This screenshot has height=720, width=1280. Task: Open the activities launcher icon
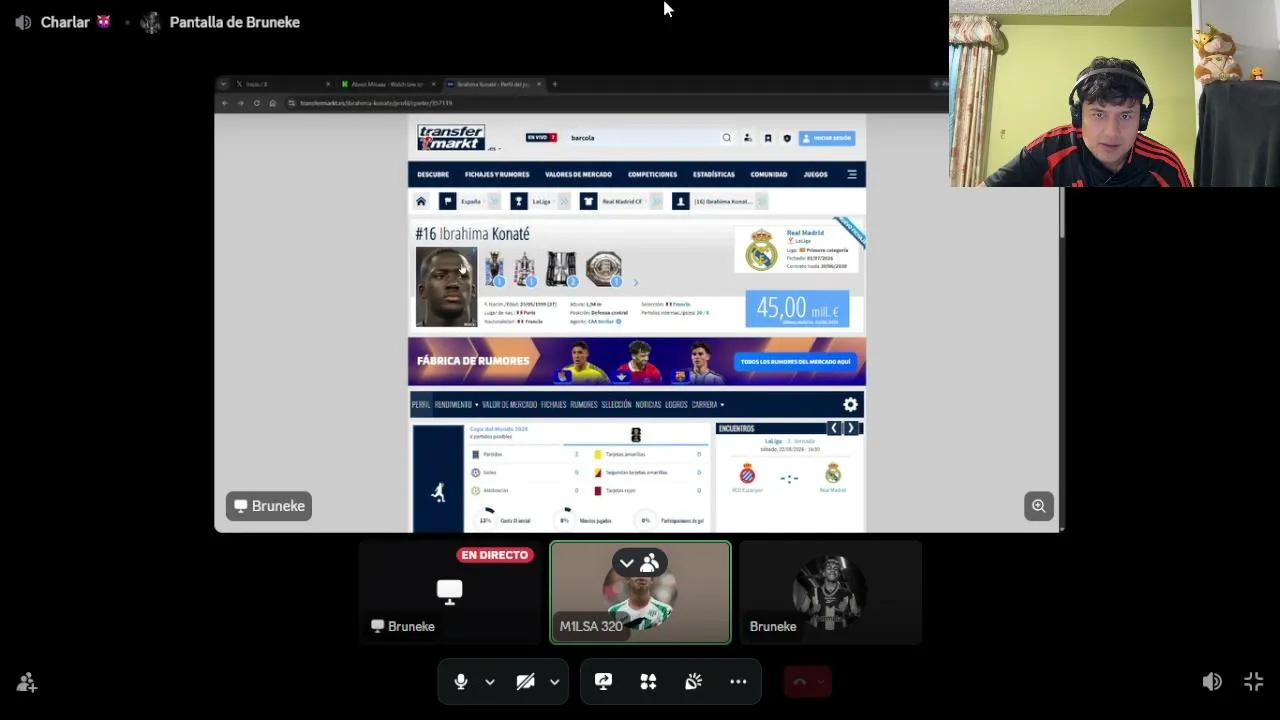pos(648,682)
